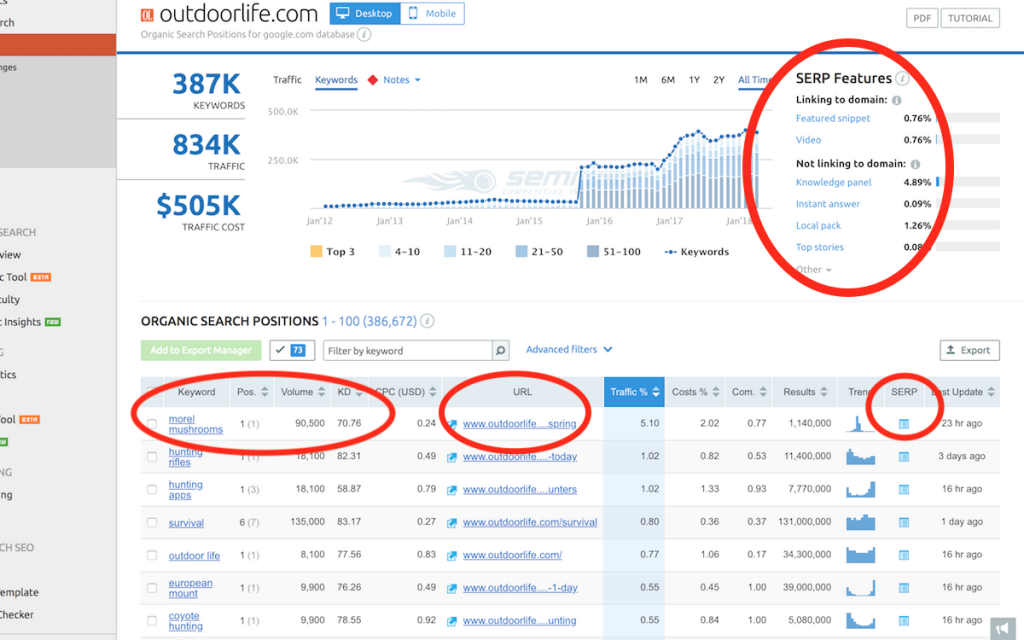The width and height of the screenshot is (1024, 640).
Task: Tick checkbox for coyote hunting row
Action: pyautogui.click(x=152, y=620)
